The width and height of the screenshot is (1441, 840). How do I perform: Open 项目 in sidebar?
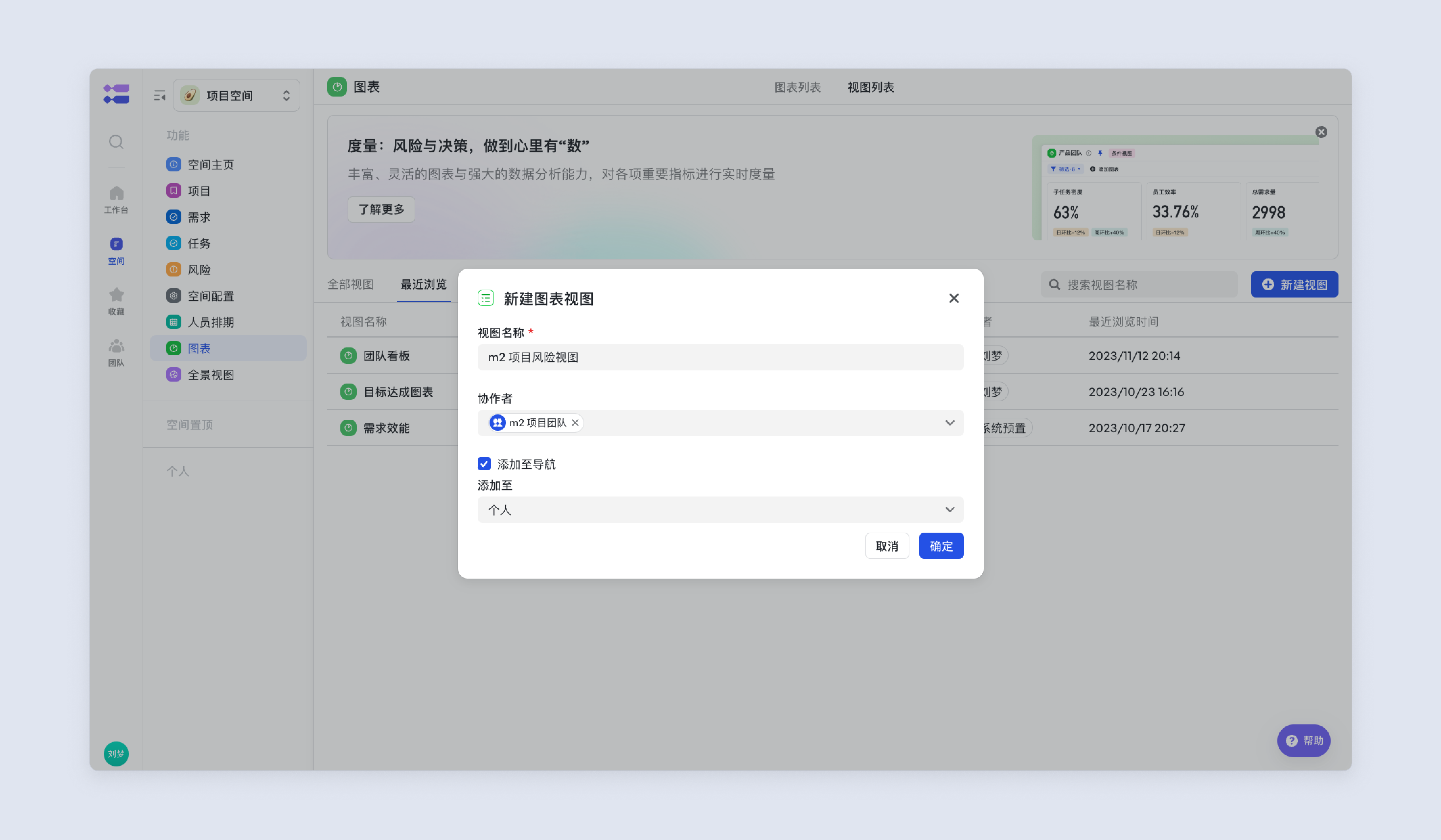click(x=228, y=191)
